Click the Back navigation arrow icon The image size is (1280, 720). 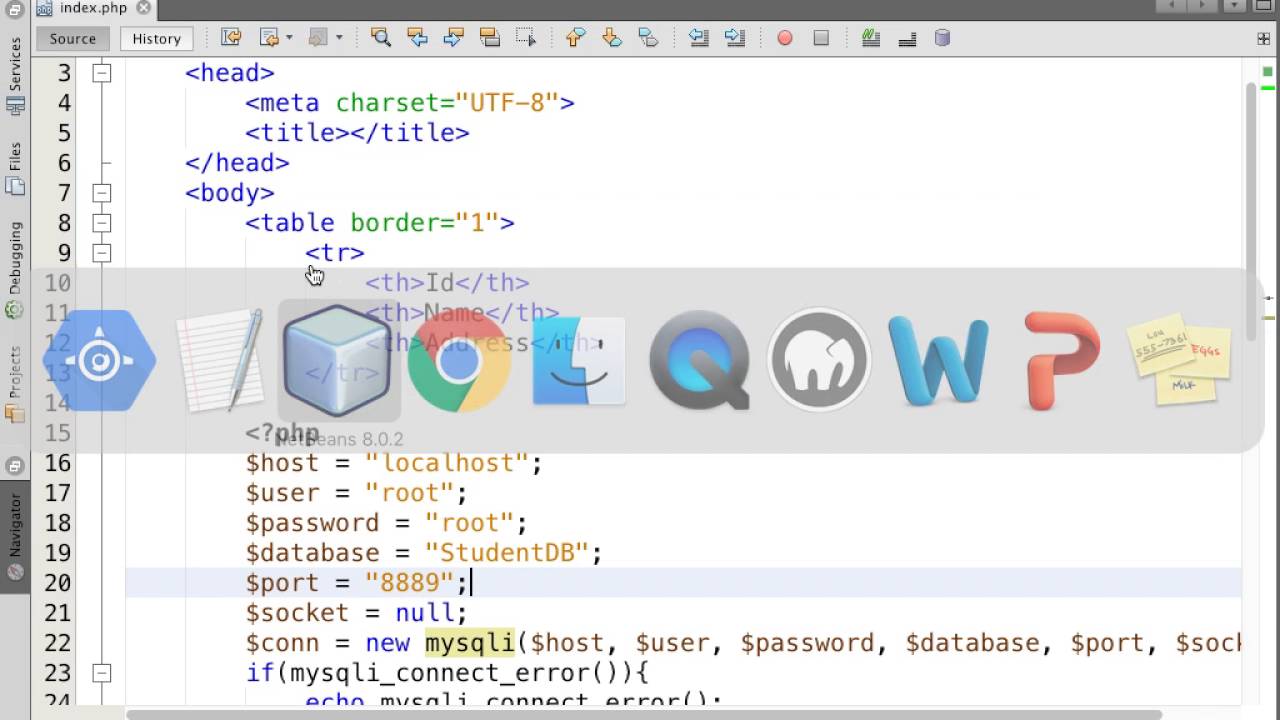coord(269,38)
